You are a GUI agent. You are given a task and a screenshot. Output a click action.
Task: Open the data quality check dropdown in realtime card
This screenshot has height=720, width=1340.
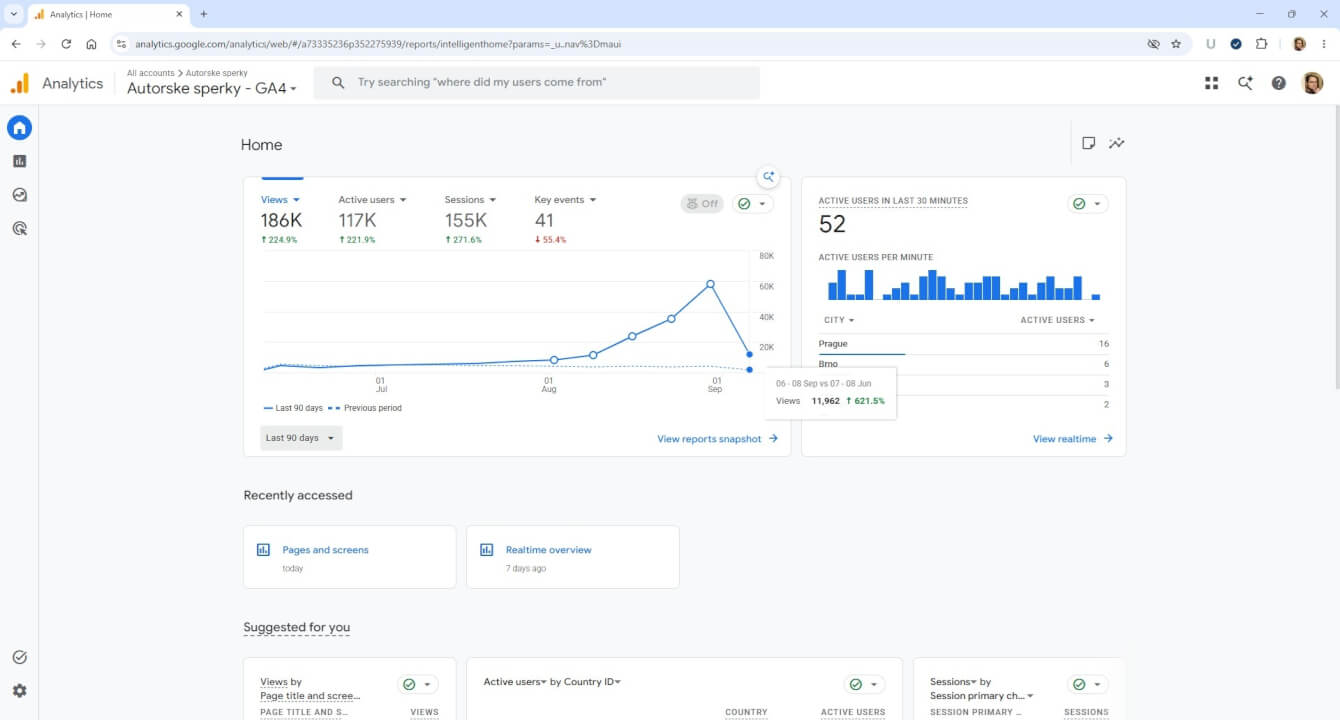(x=1088, y=204)
